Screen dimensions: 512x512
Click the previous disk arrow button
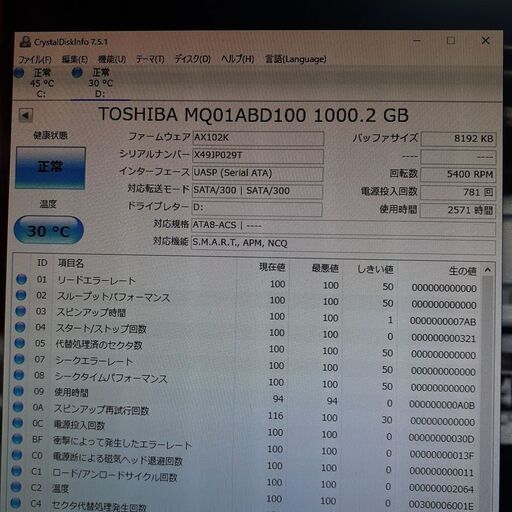click(x=26, y=116)
